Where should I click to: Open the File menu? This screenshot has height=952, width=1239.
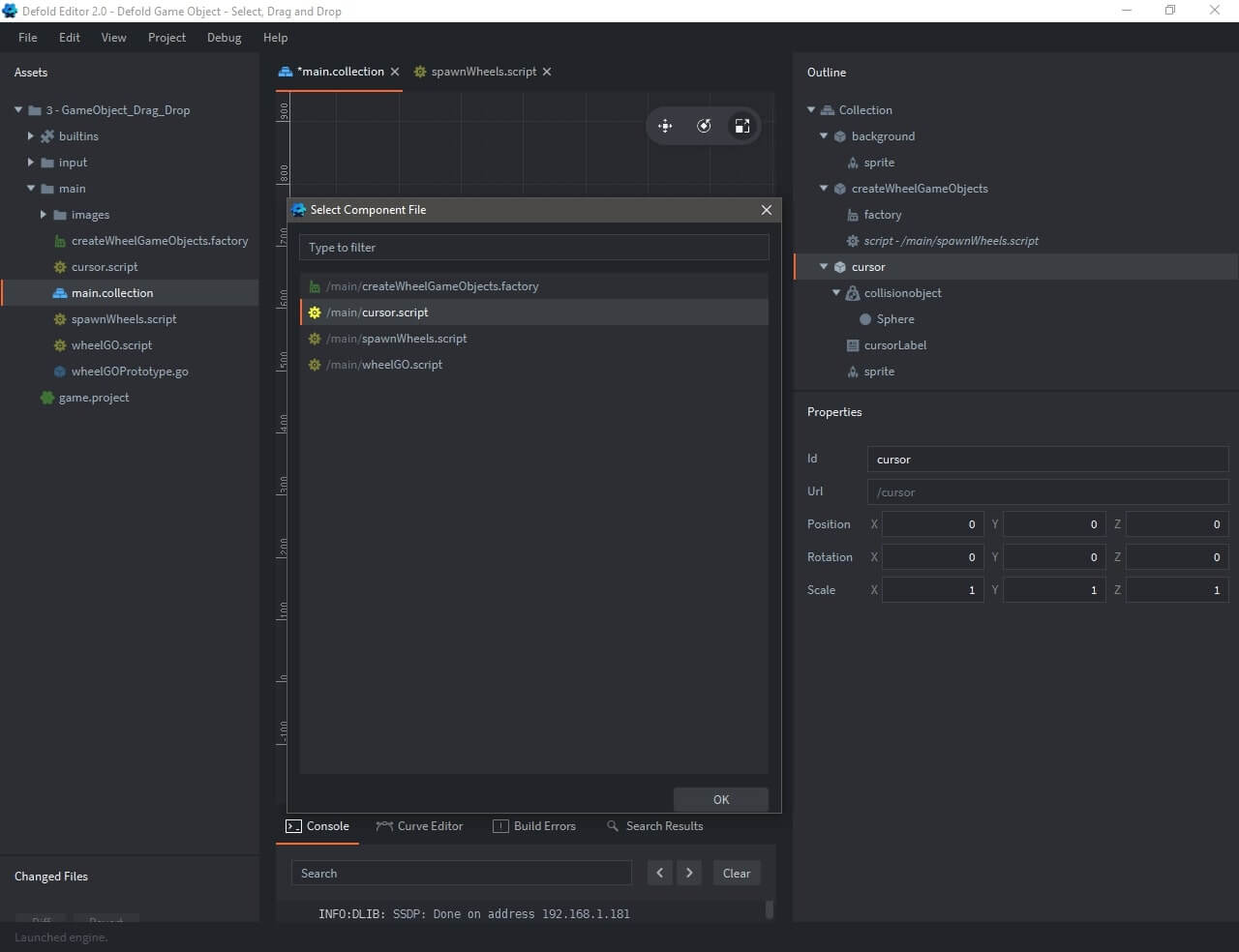[28, 38]
